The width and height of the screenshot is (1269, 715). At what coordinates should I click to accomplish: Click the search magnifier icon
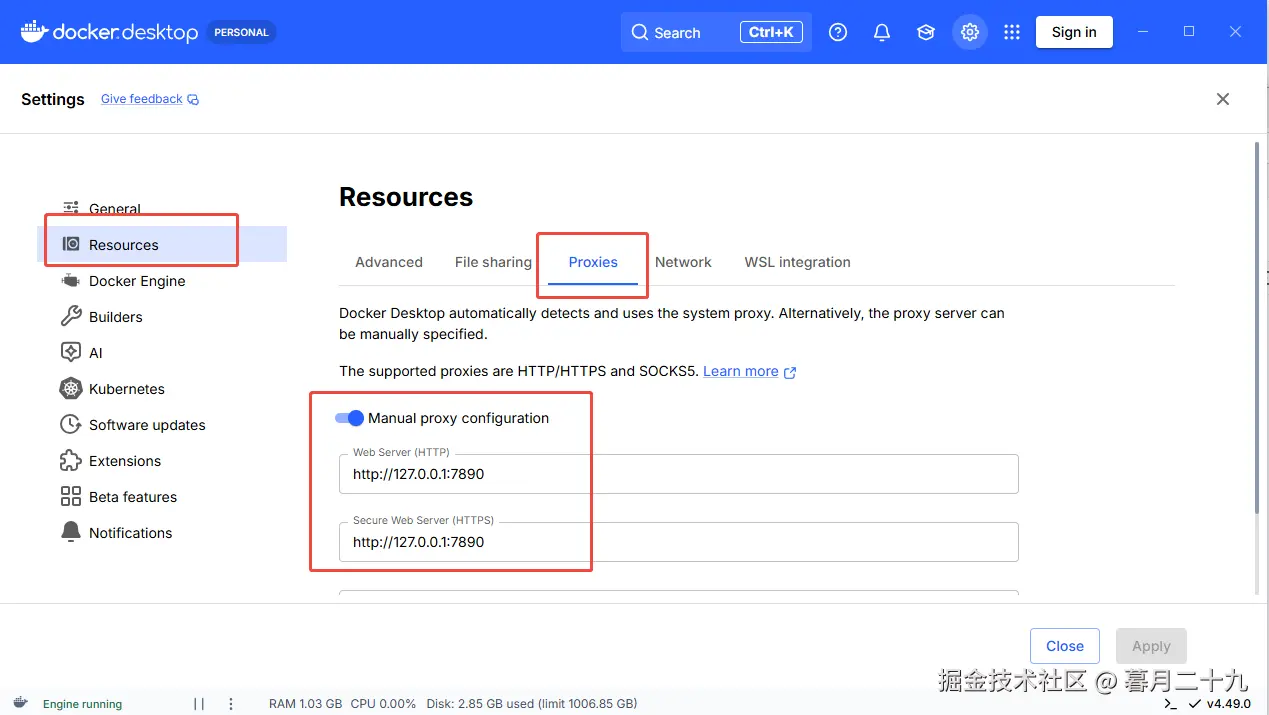coord(640,32)
